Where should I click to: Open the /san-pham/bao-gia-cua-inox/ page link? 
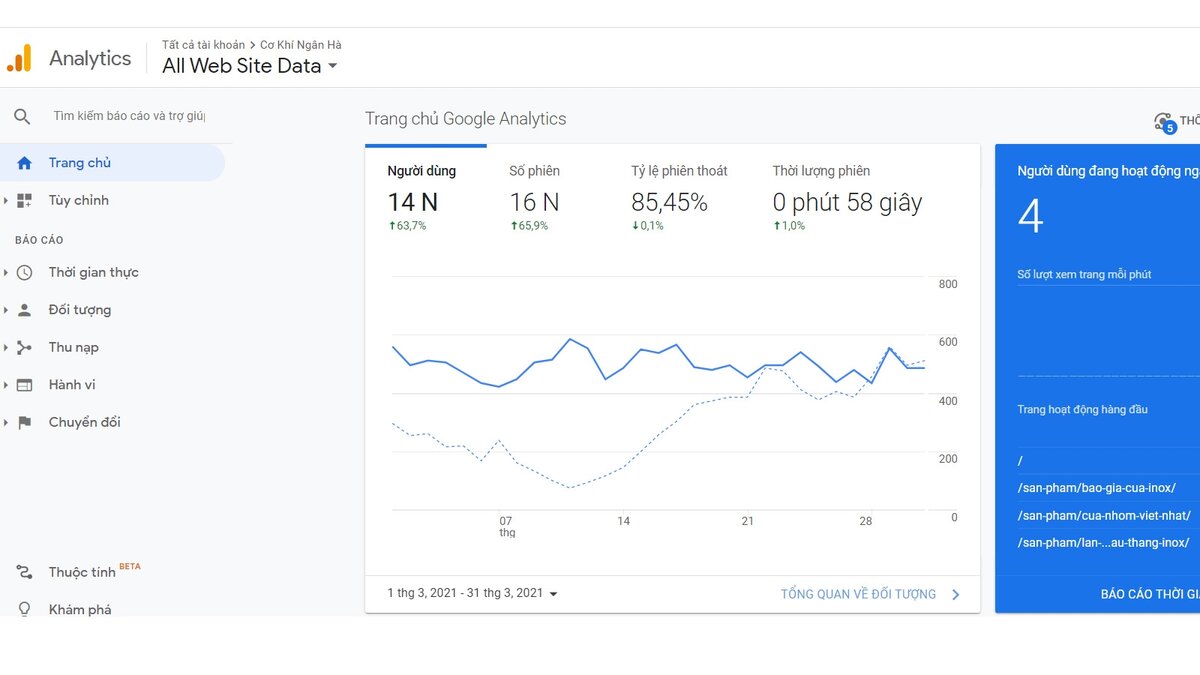(1097, 488)
